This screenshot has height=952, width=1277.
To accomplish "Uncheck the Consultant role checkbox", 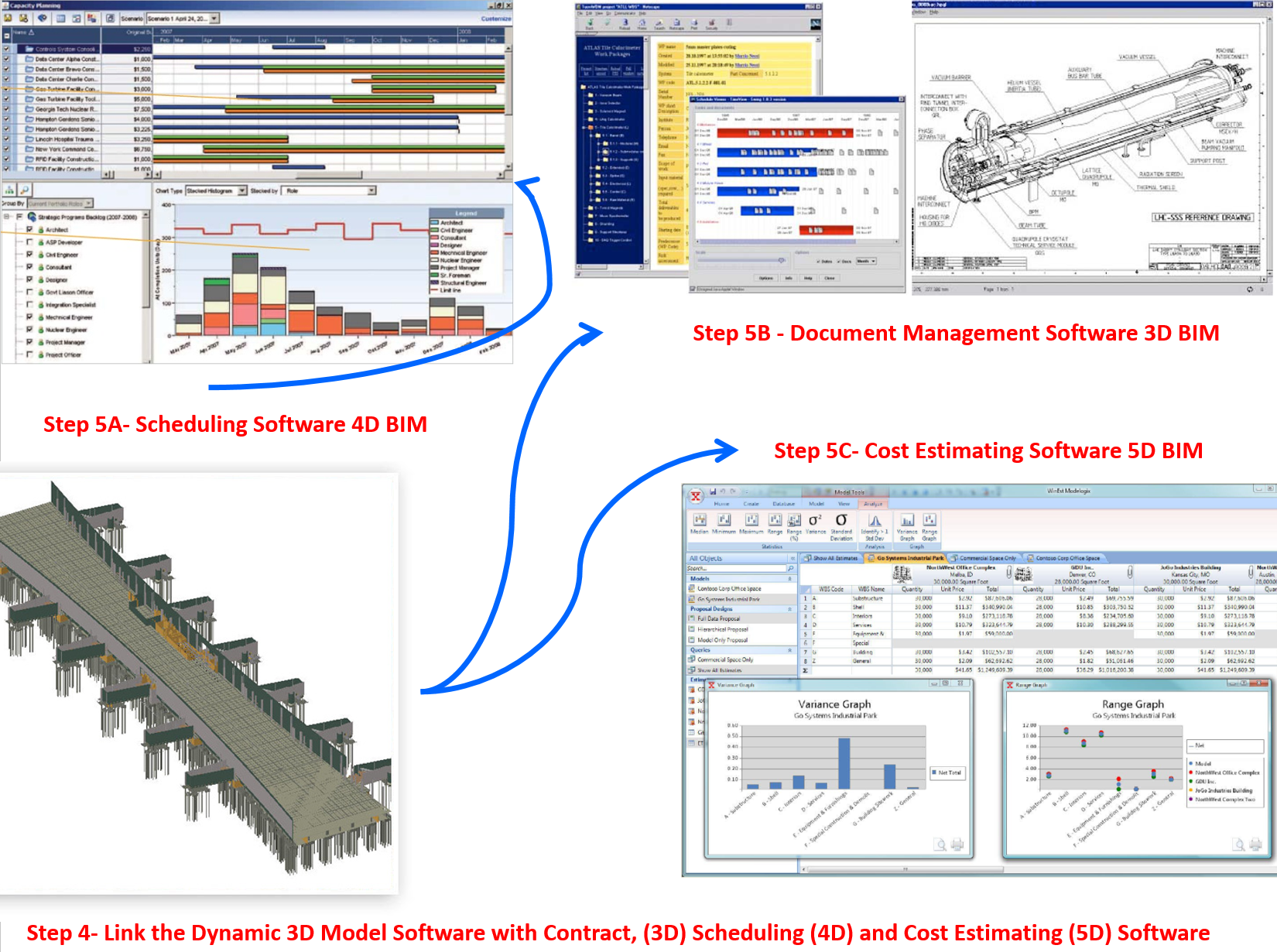I will click(x=29, y=267).
